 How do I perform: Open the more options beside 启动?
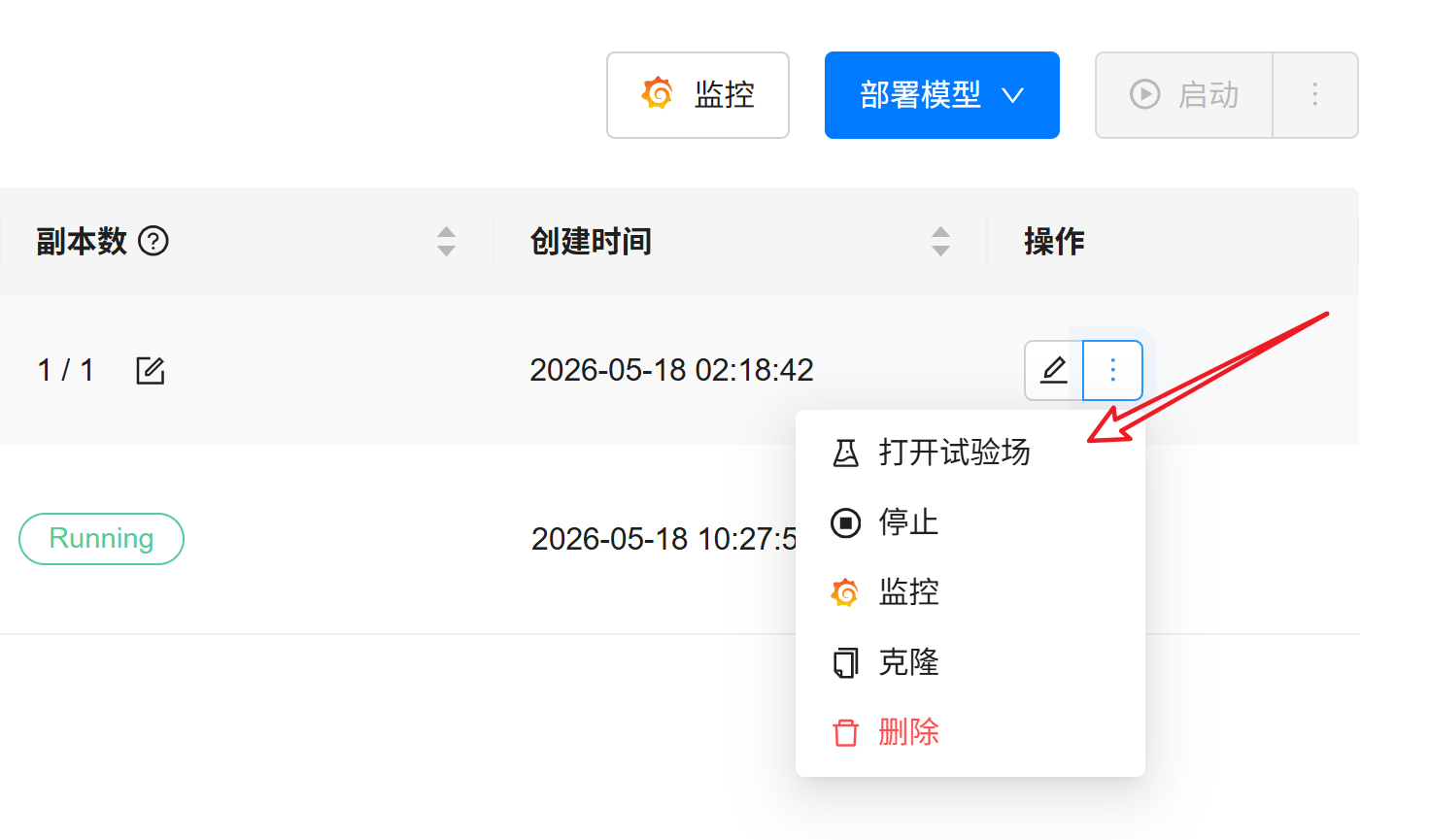[x=1315, y=95]
